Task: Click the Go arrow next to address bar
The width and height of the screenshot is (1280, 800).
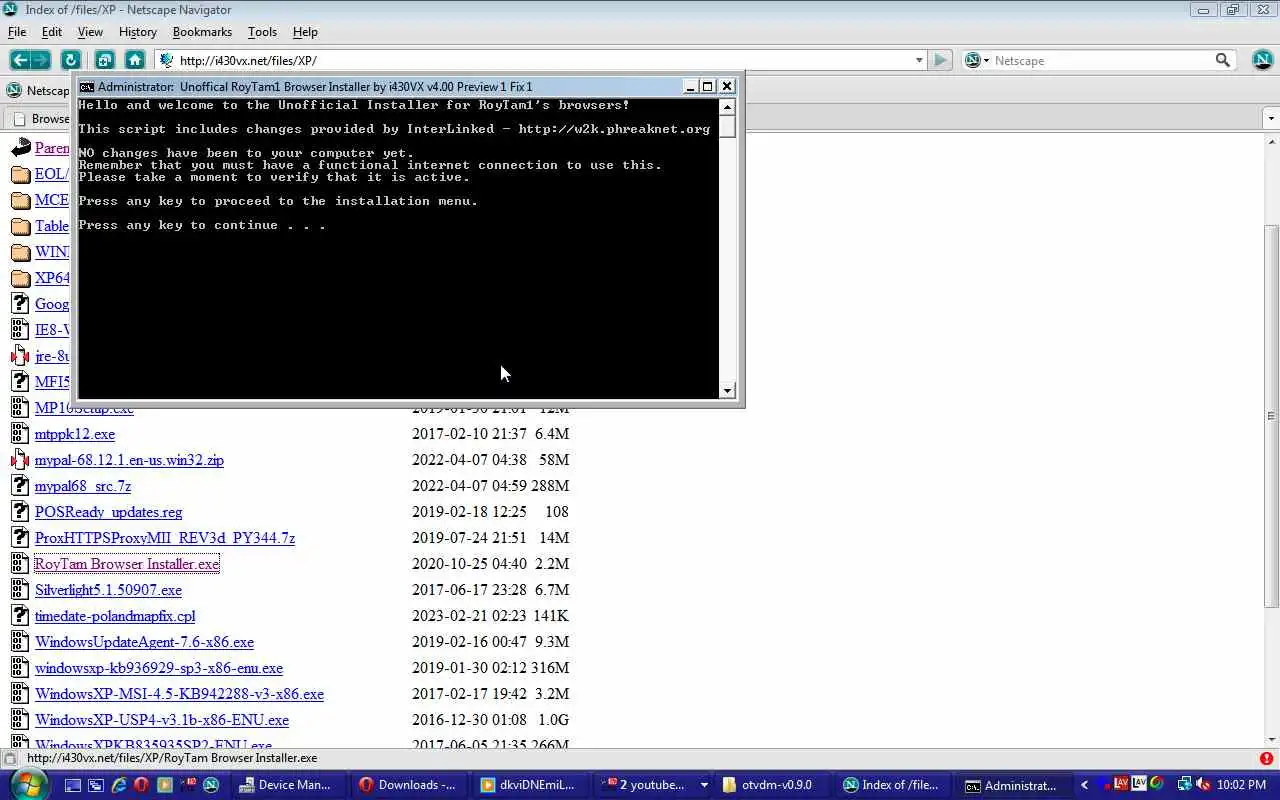Action: (x=940, y=60)
